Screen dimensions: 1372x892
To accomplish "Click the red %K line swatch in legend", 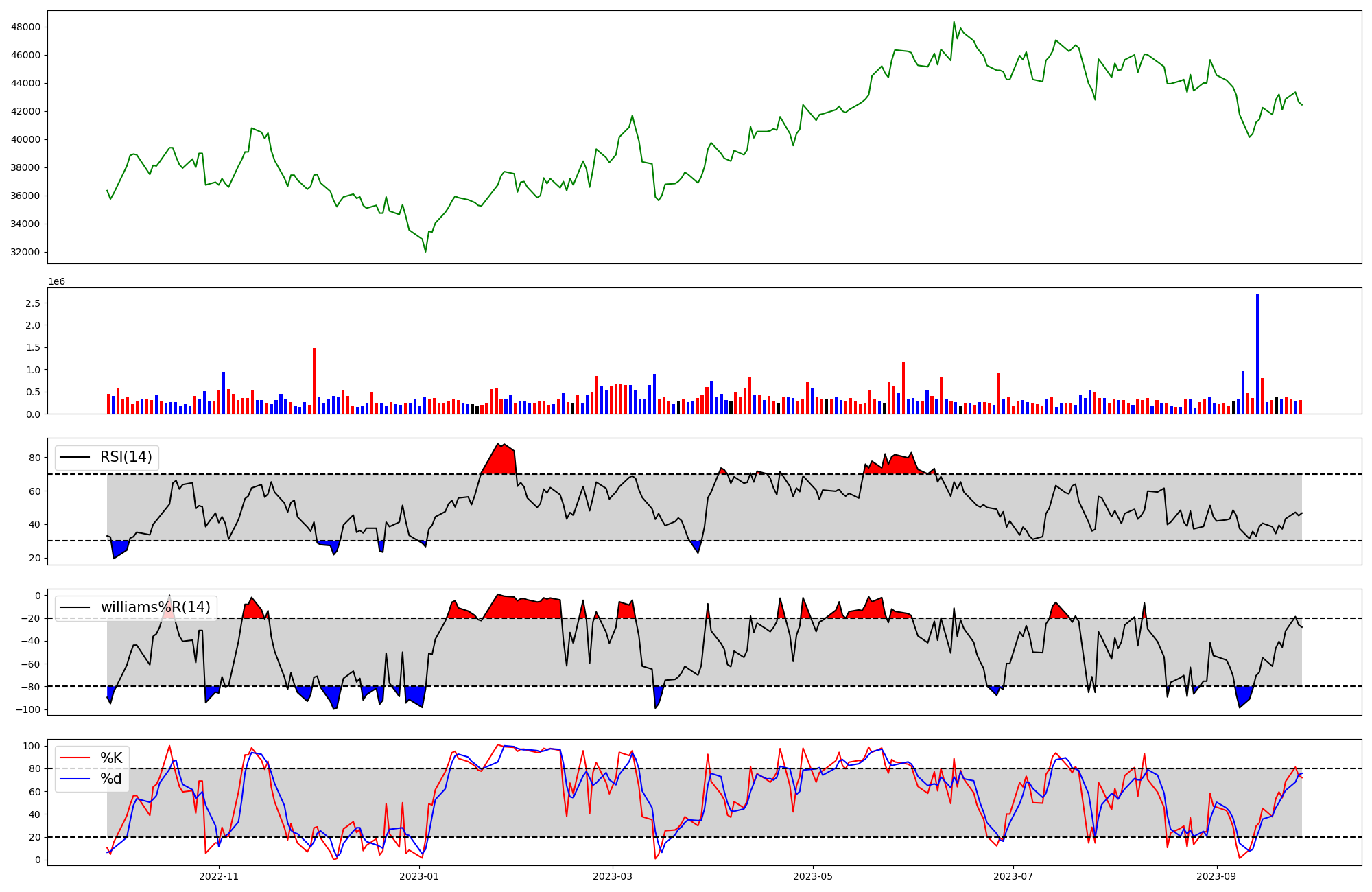I will 75,758.
